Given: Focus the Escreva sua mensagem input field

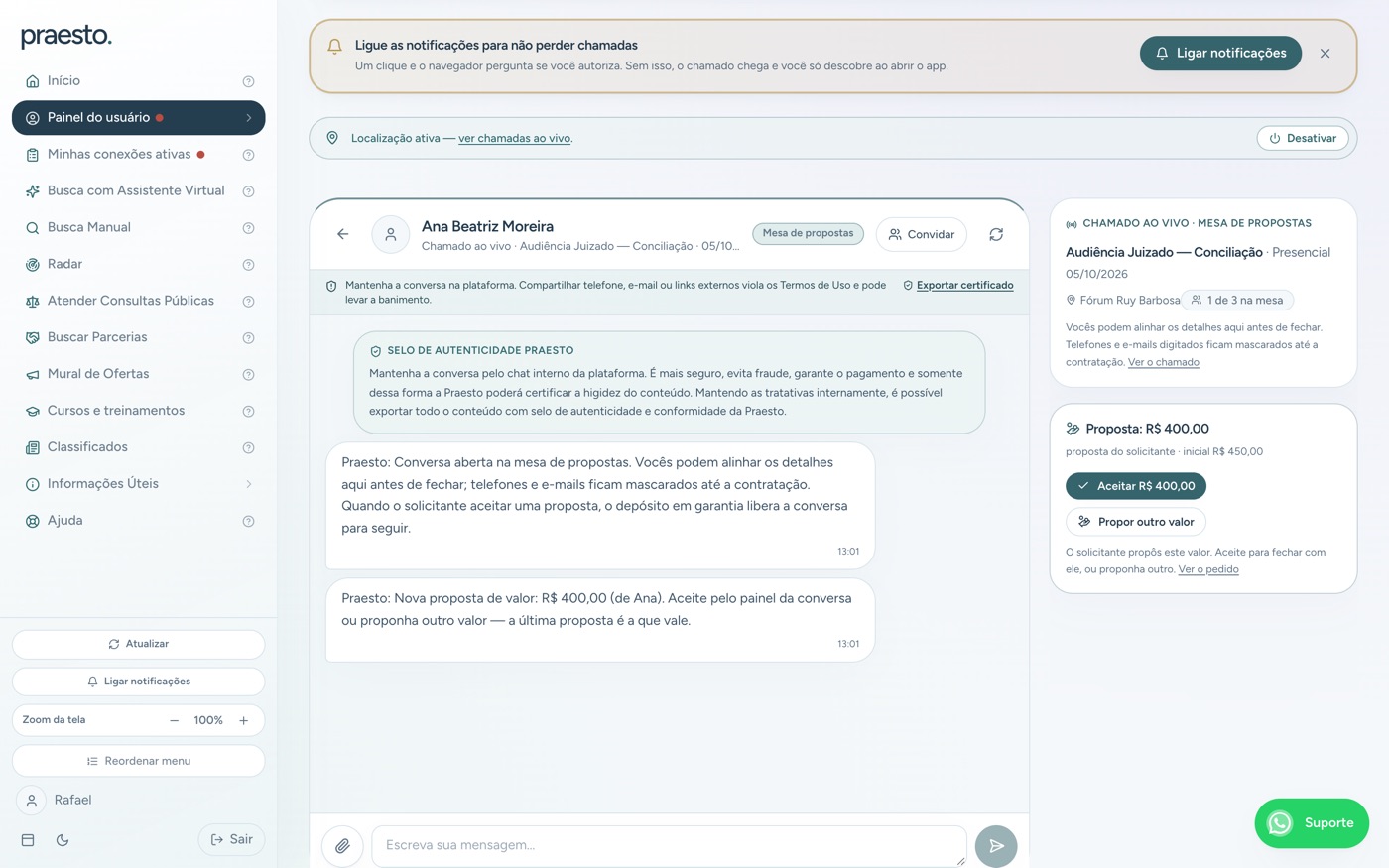Looking at the screenshot, I should [669, 846].
